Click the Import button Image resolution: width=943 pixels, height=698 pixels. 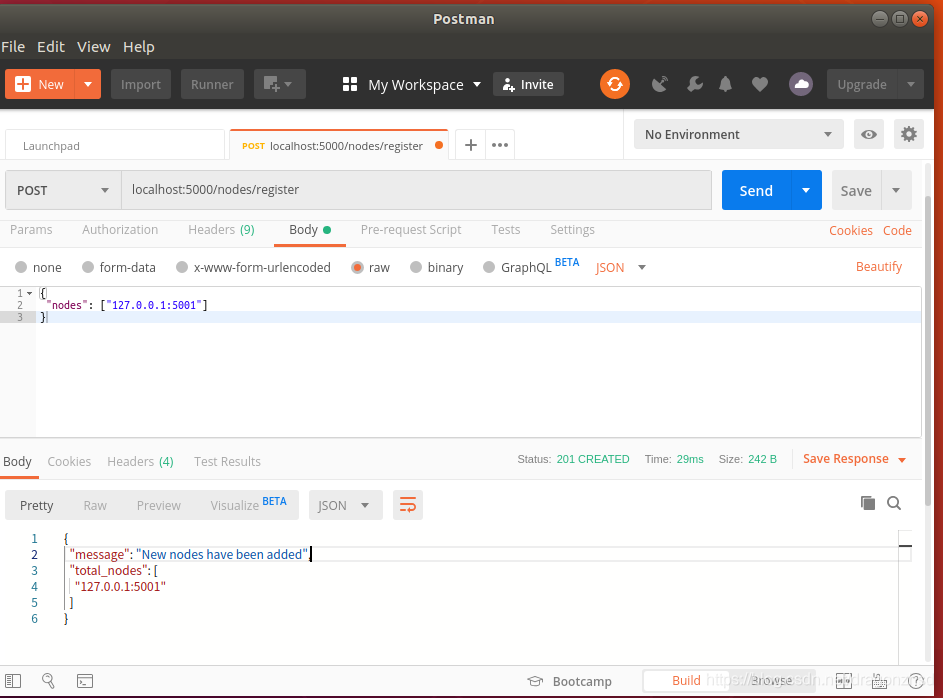(141, 84)
